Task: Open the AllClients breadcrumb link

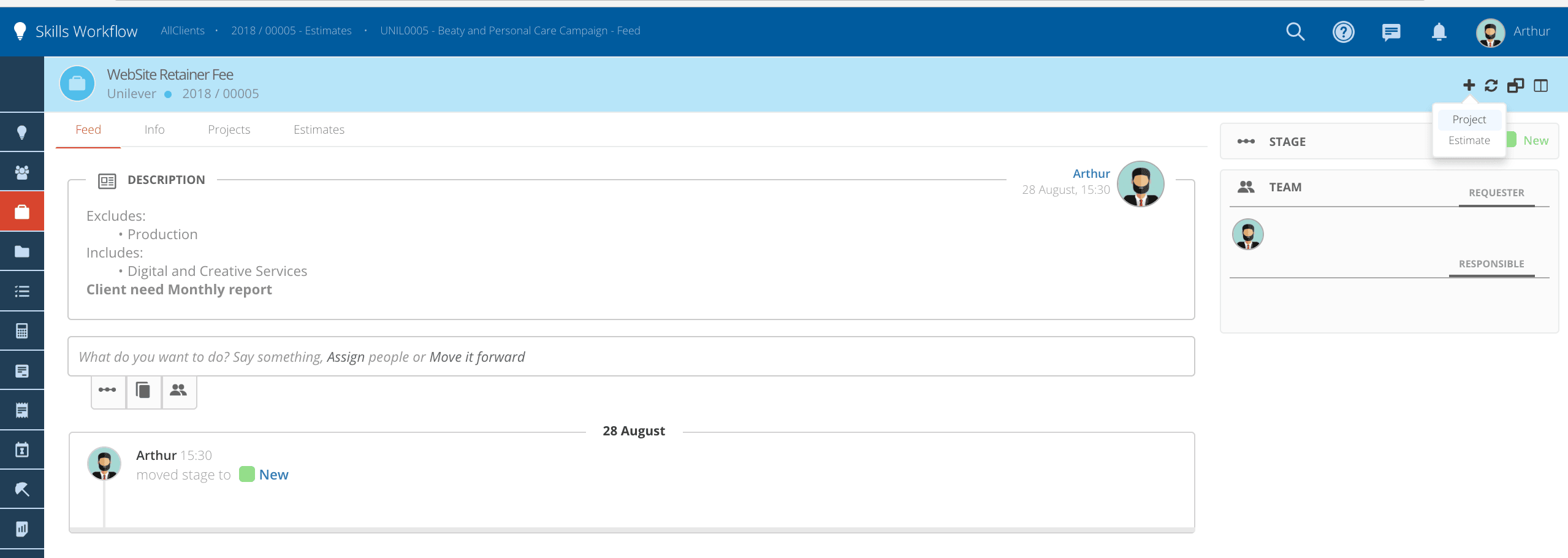Action: click(183, 31)
